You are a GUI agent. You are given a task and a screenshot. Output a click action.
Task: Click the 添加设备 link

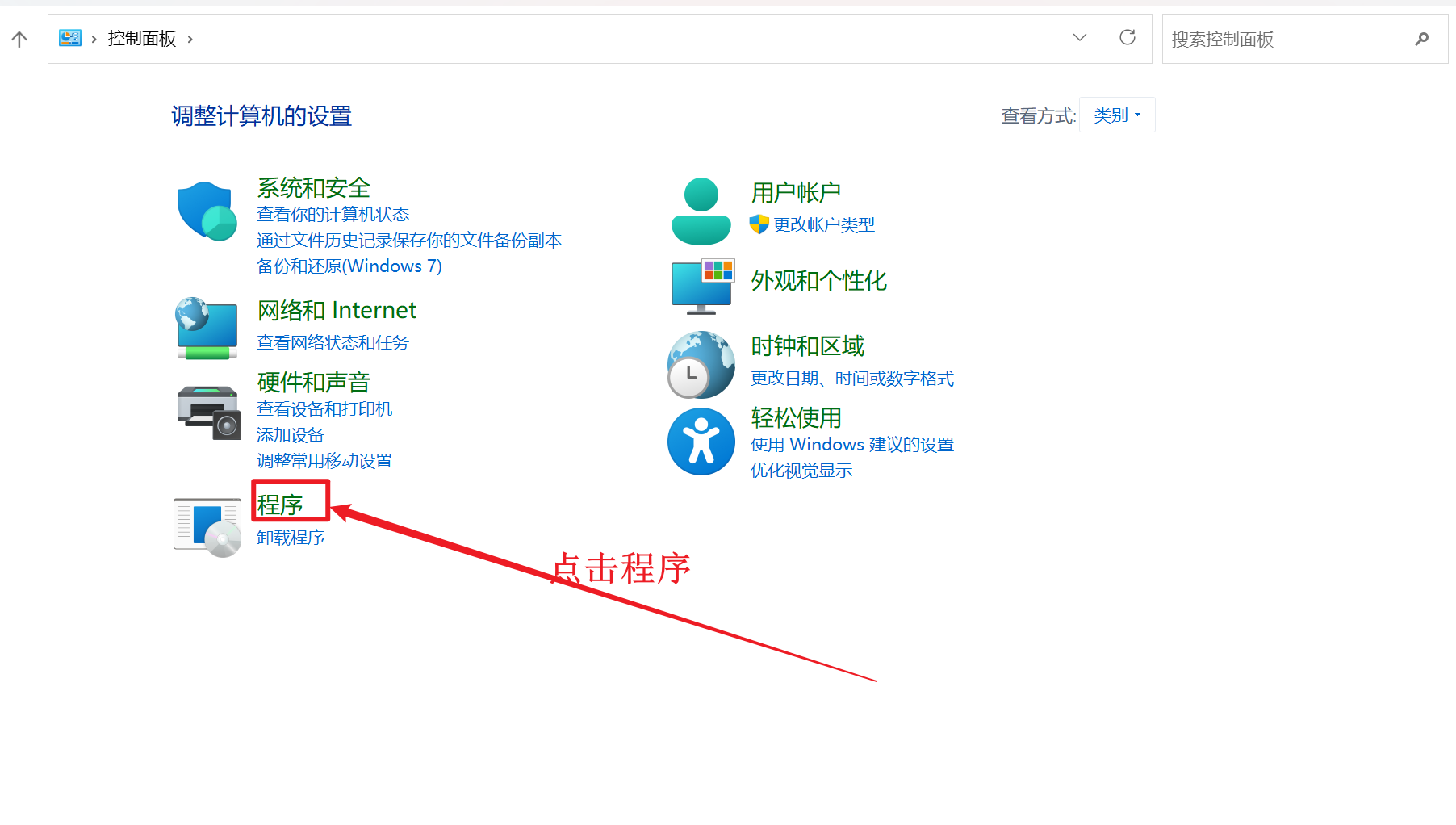(290, 435)
